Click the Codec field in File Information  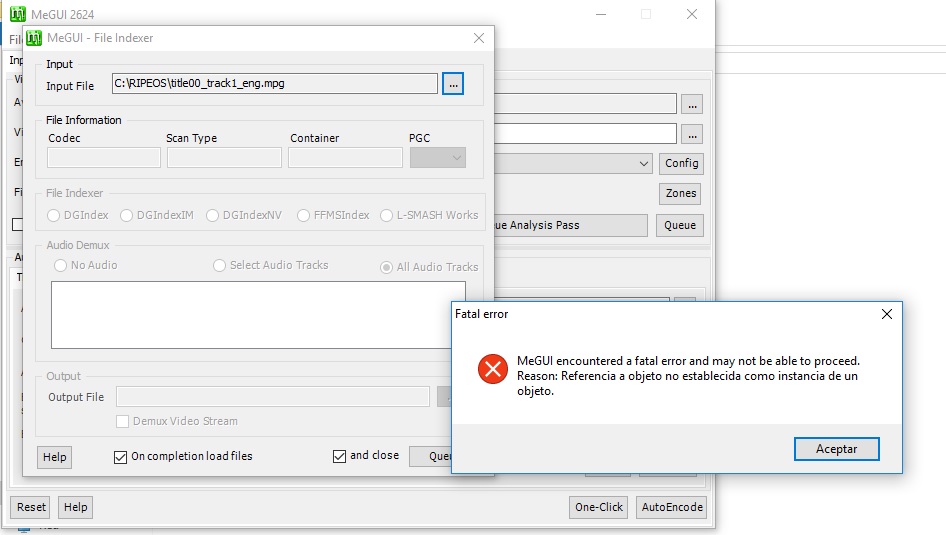[104, 157]
